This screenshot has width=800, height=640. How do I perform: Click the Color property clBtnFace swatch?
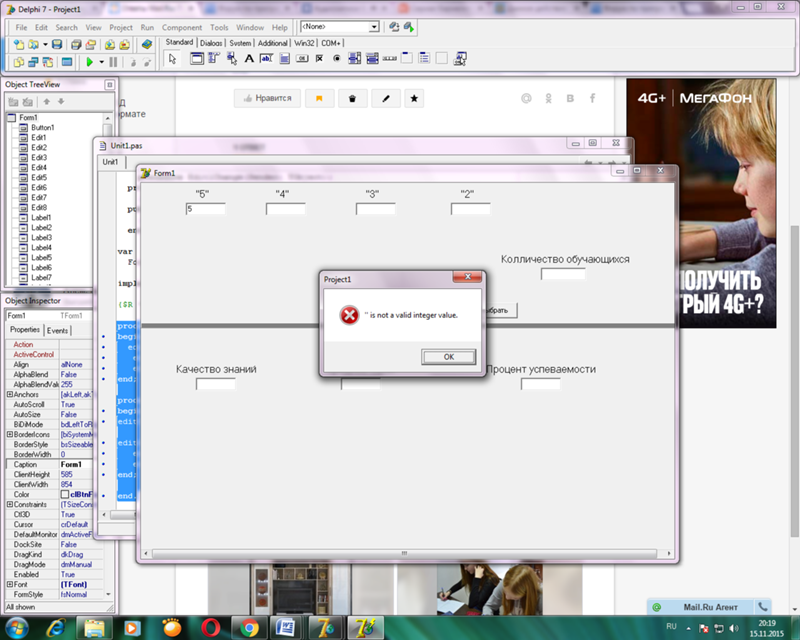coord(66,494)
